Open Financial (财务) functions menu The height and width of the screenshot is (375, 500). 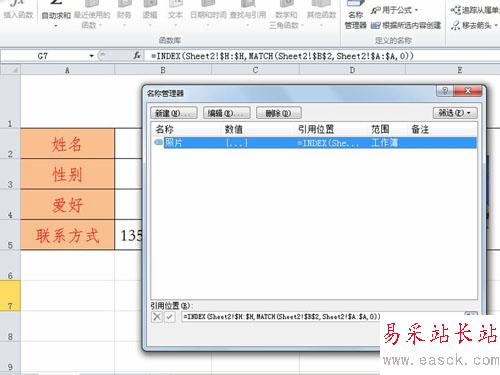coord(124,13)
